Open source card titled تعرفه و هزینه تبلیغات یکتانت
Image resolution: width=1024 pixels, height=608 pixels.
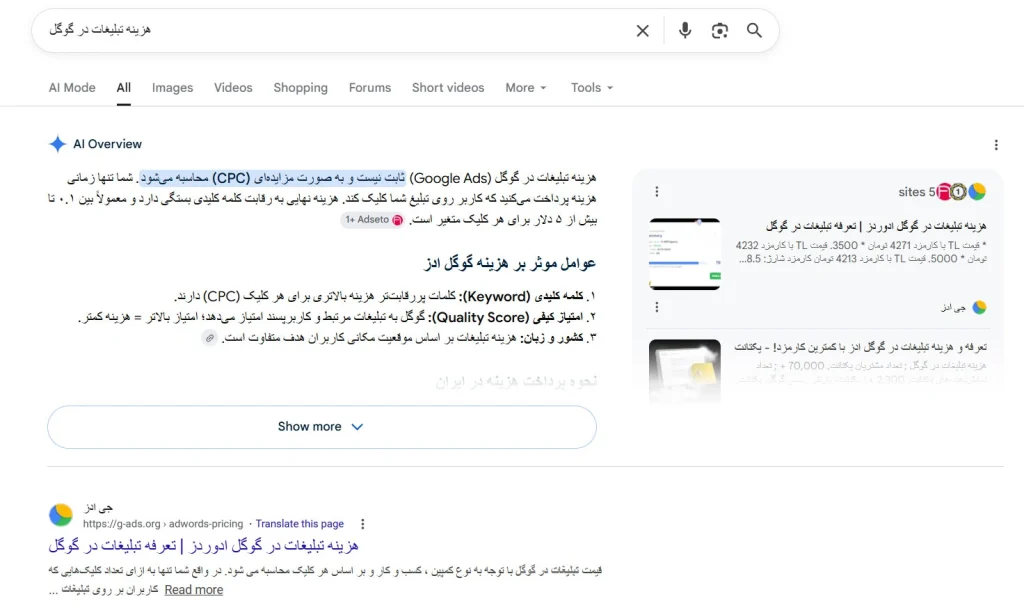pyautogui.click(x=860, y=347)
